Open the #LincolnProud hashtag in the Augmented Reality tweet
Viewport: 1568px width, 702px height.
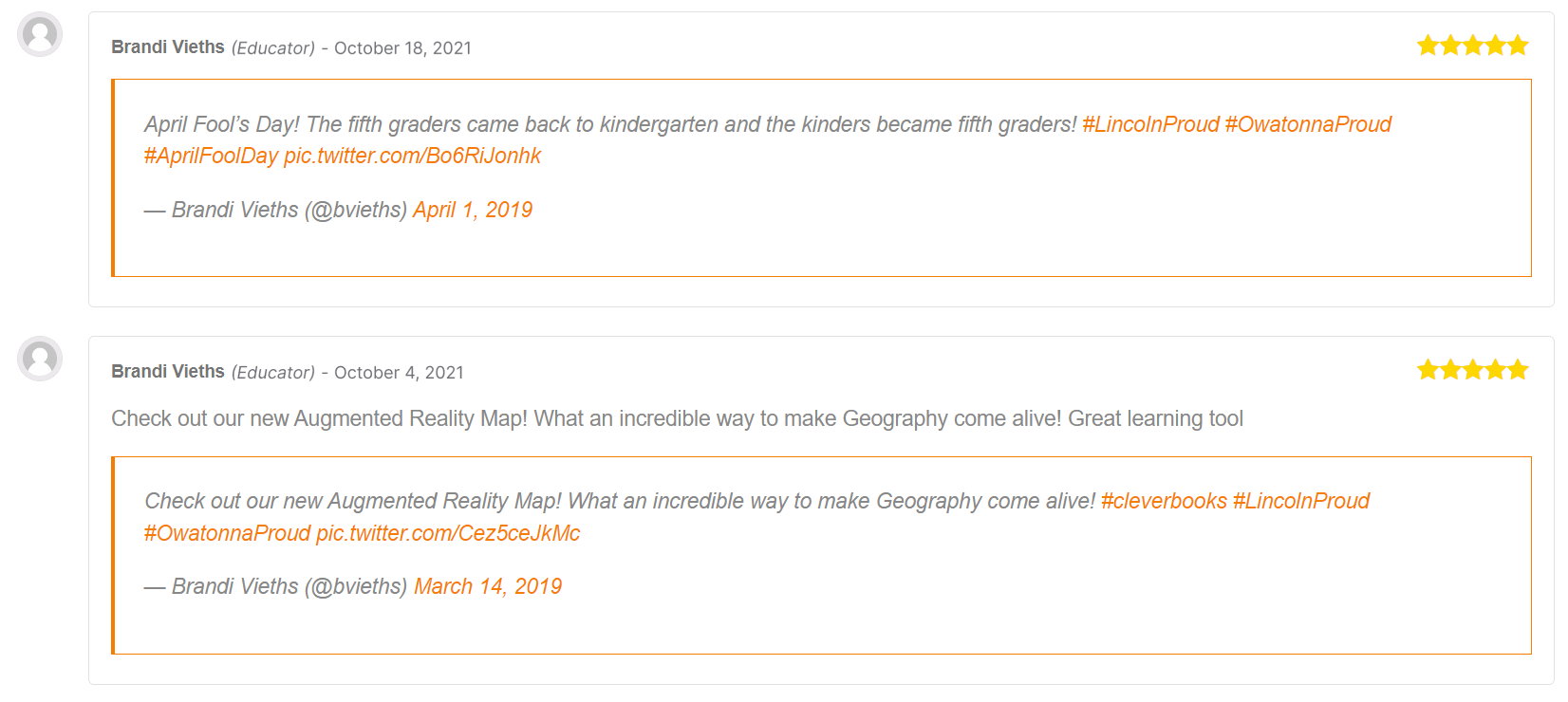pos(1301,501)
